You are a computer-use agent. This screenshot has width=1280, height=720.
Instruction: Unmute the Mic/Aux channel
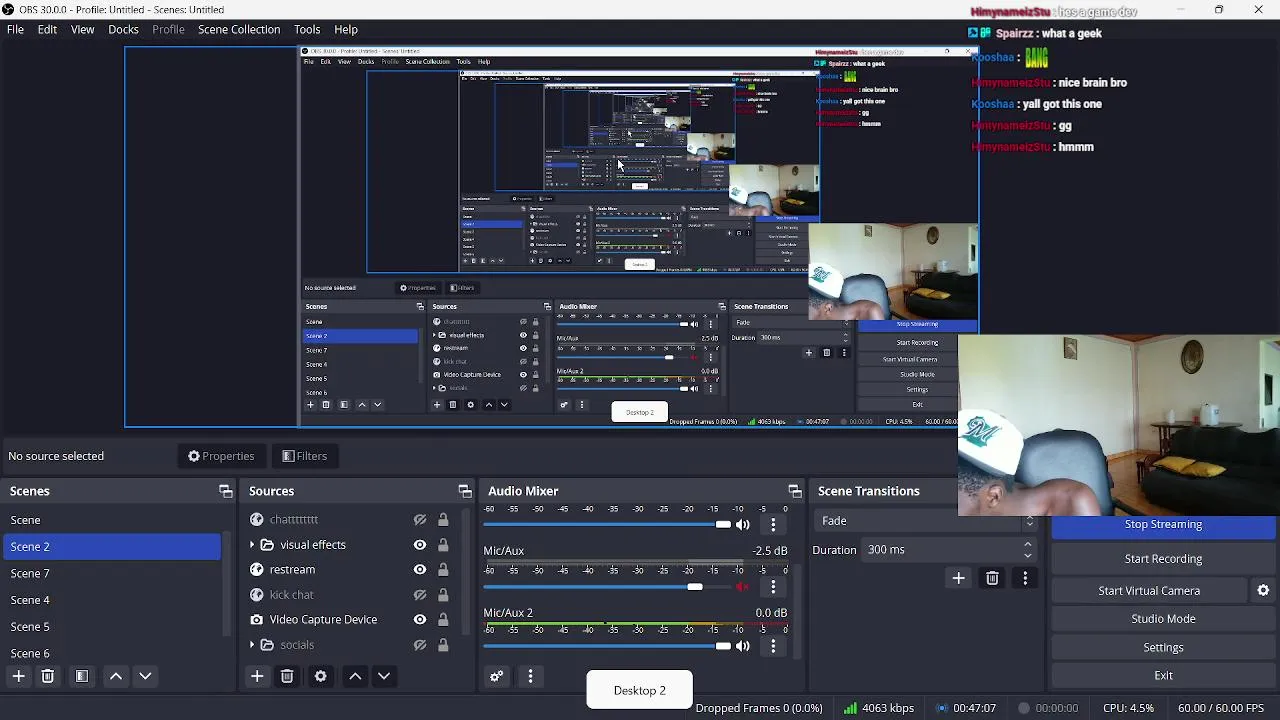click(x=742, y=587)
